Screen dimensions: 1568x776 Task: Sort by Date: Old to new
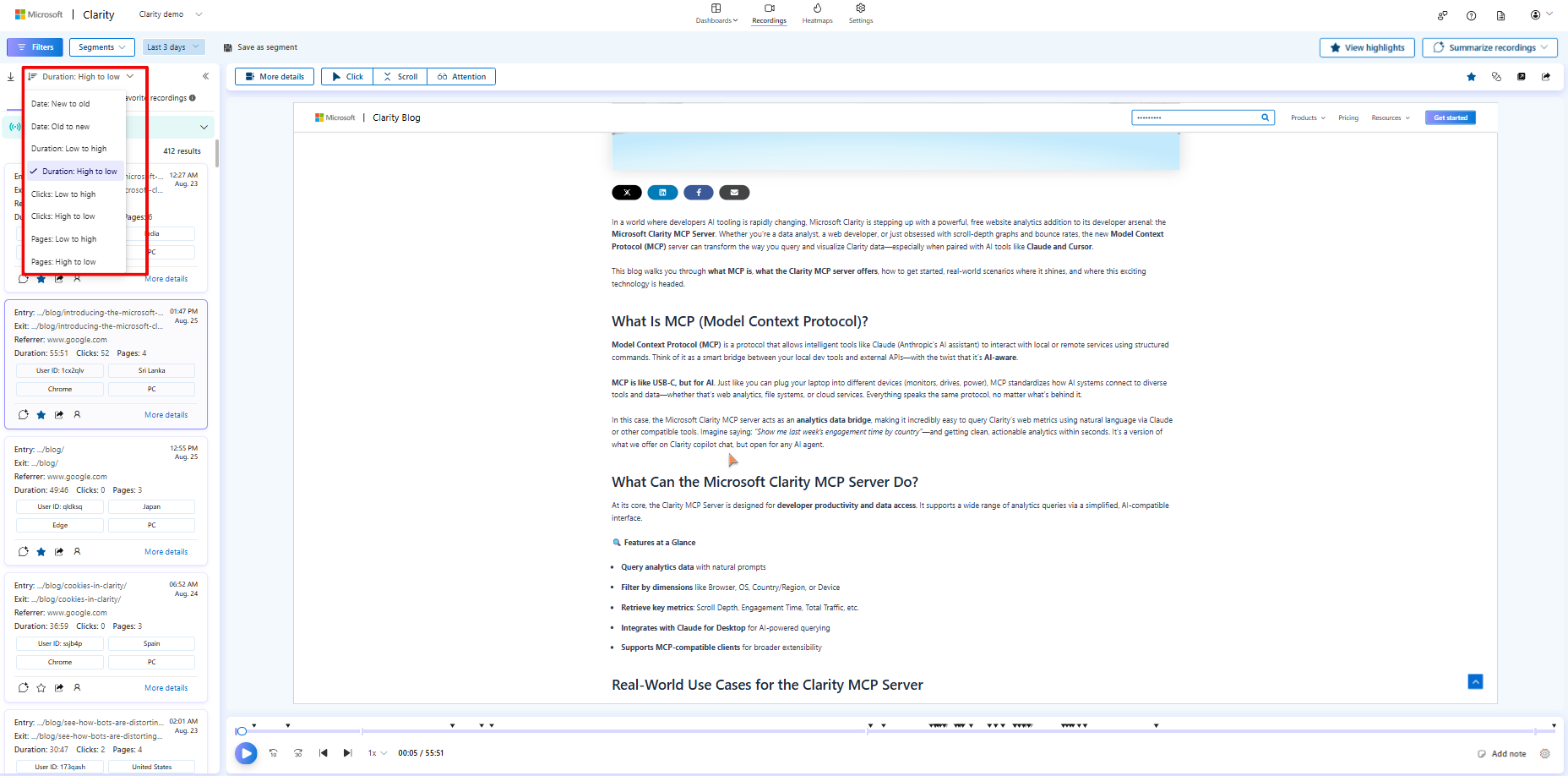point(76,127)
